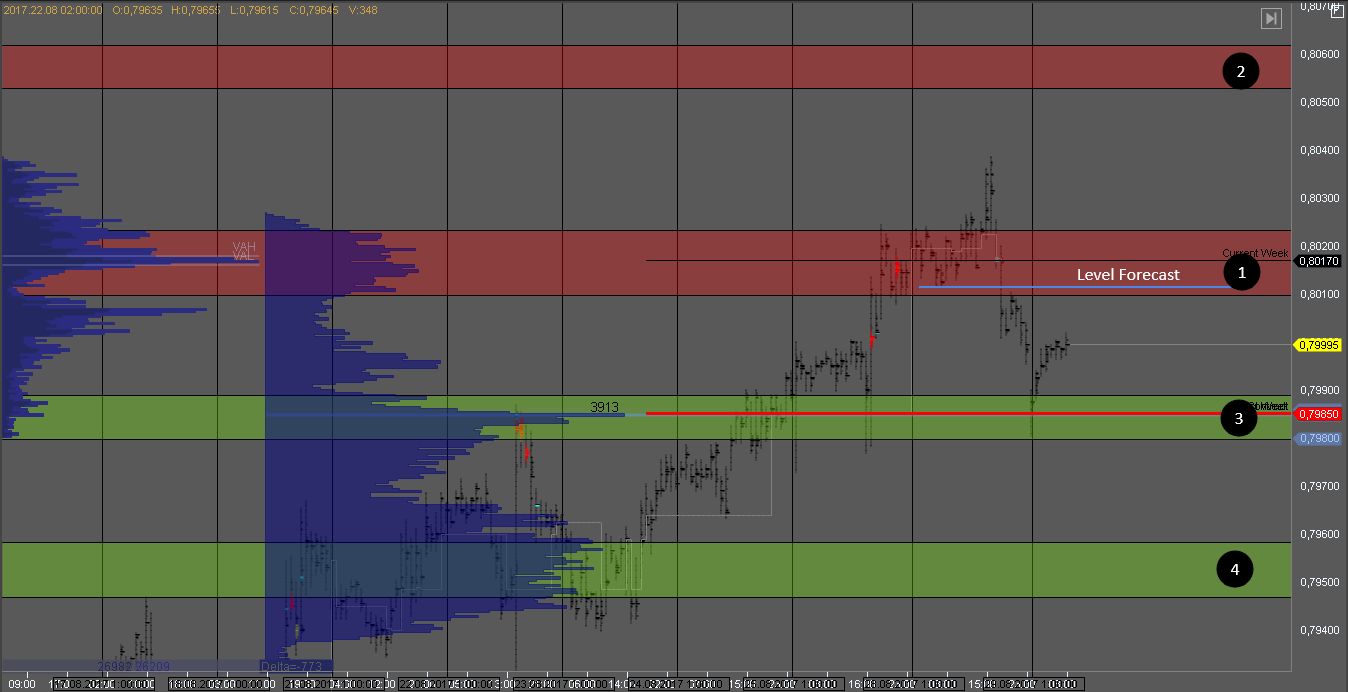Click the small square icon above price scale
Image resolution: width=1348 pixels, height=692 pixels.
pos(1337,10)
